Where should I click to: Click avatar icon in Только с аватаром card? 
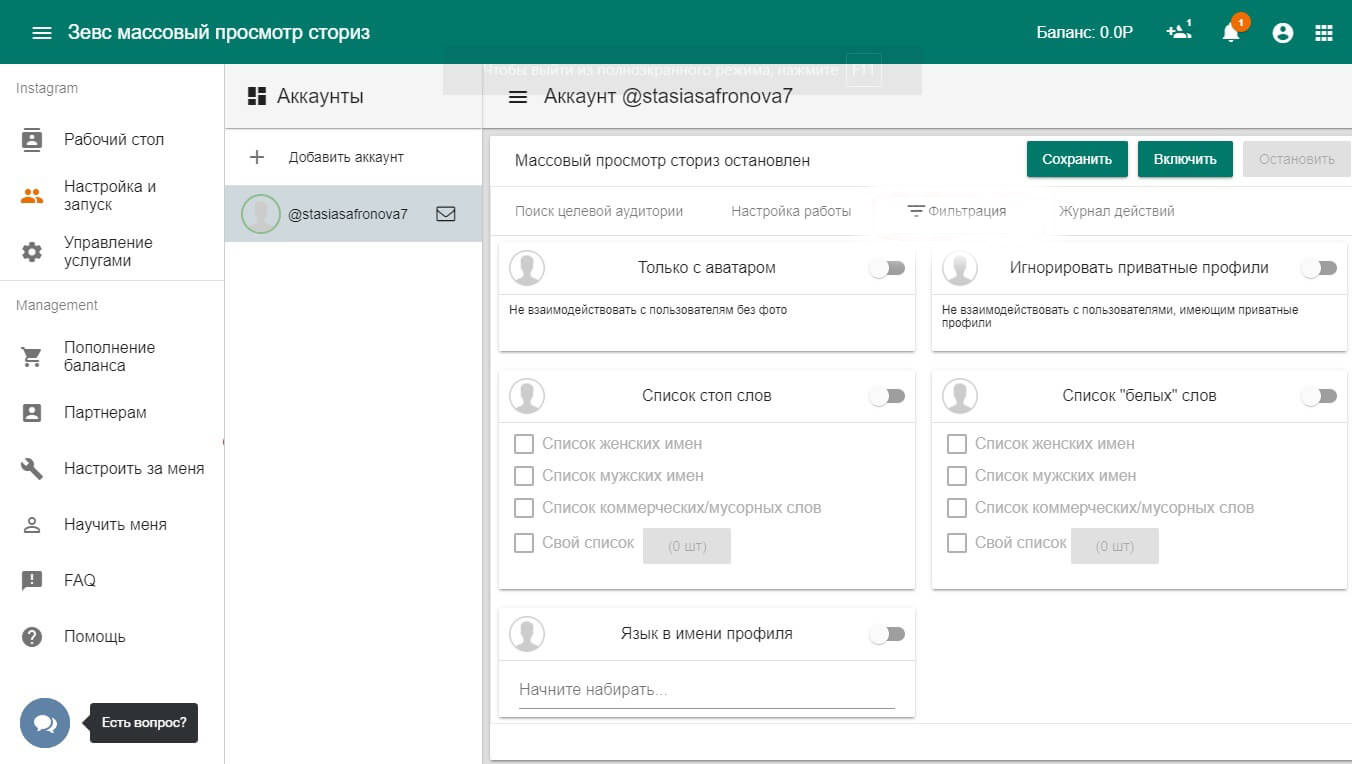[527, 268]
